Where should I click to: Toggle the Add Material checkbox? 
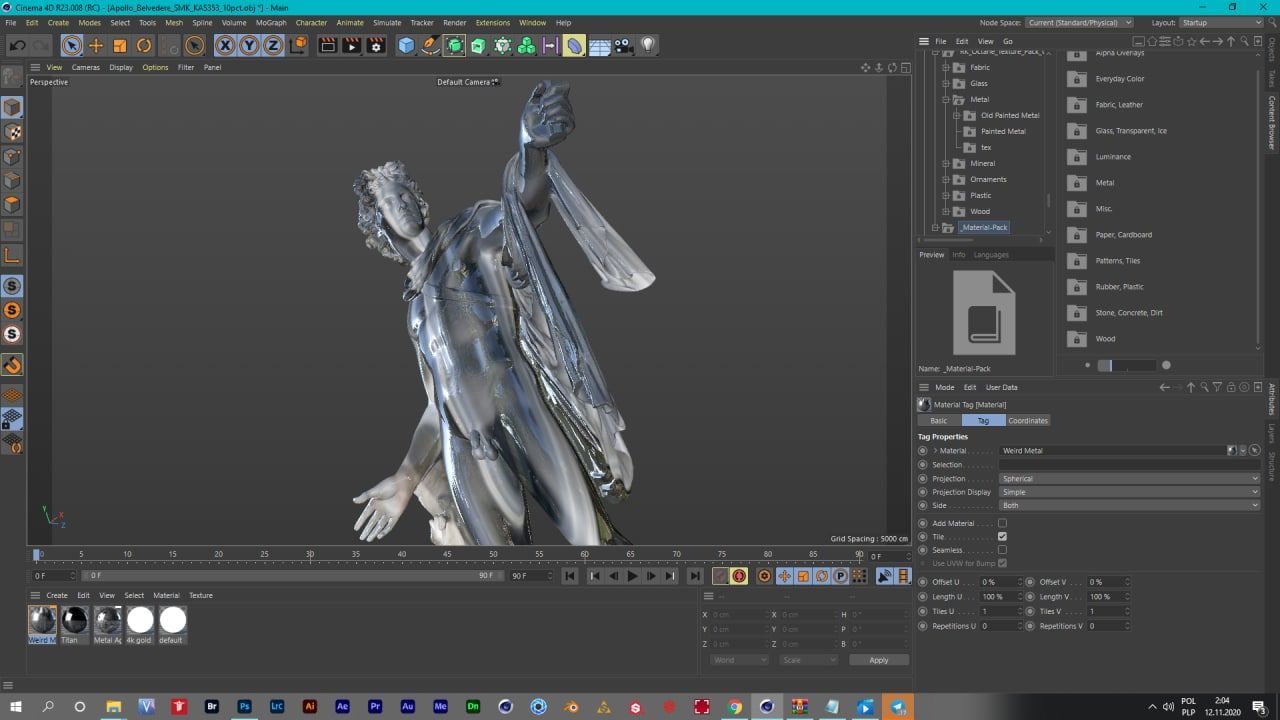coord(1002,523)
